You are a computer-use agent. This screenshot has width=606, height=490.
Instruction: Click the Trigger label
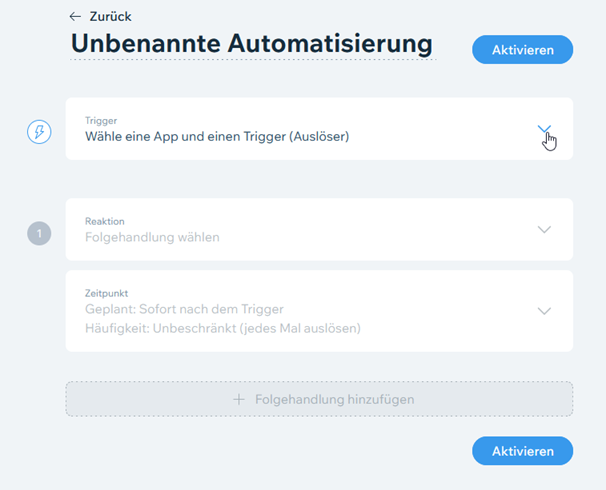(101, 121)
